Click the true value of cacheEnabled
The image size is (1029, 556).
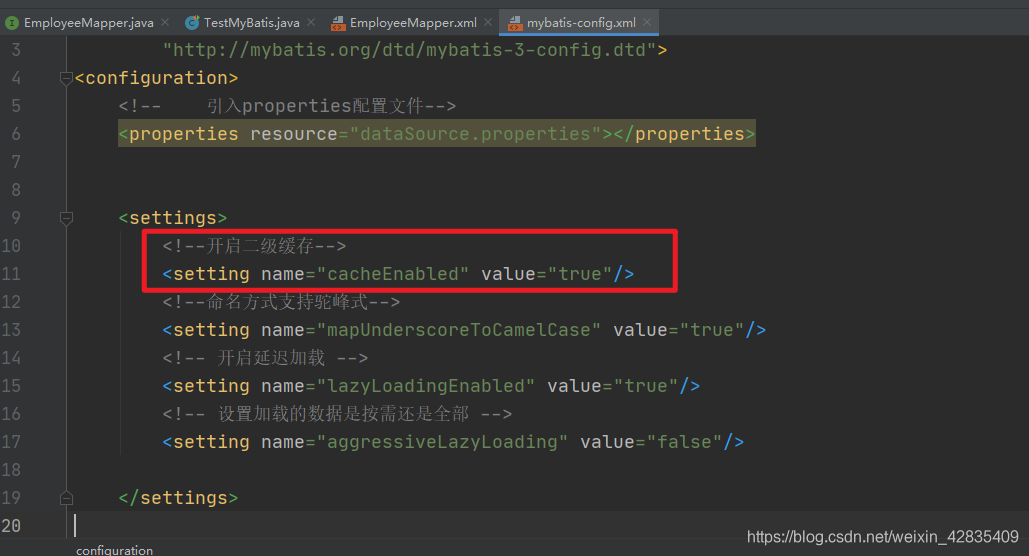coord(580,274)
